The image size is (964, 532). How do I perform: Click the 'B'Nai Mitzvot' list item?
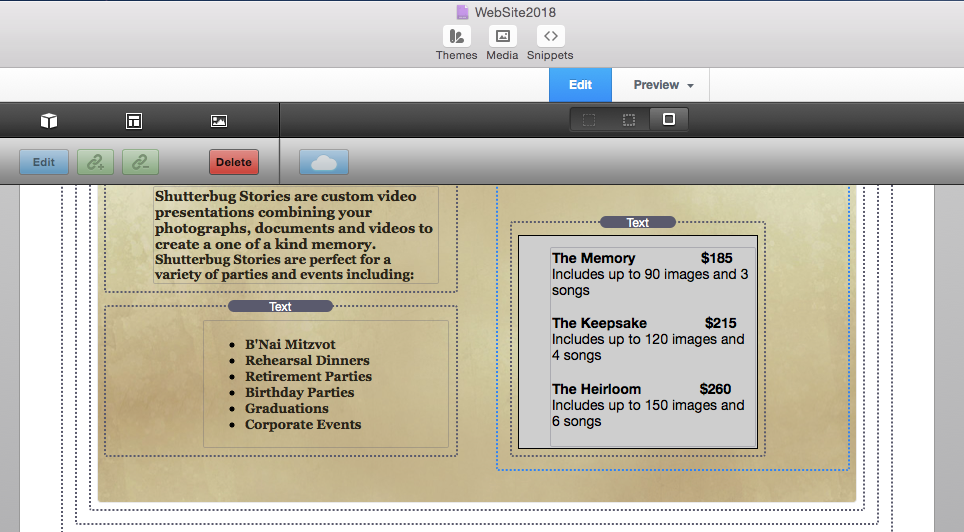coord(290,344)
